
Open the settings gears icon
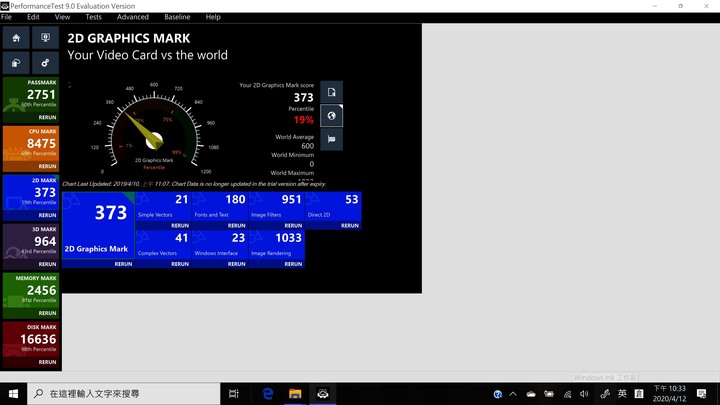[x=45, y=63]
